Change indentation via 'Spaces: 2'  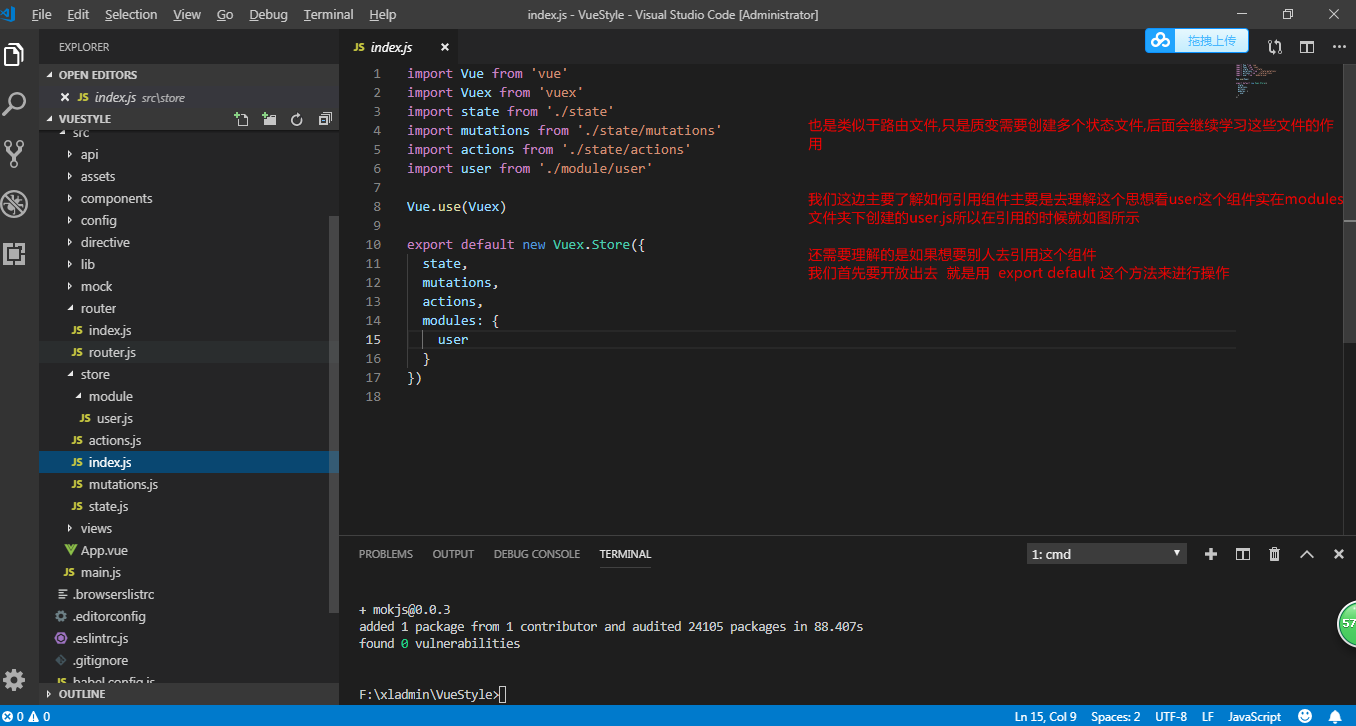(x=1116, y=716)
